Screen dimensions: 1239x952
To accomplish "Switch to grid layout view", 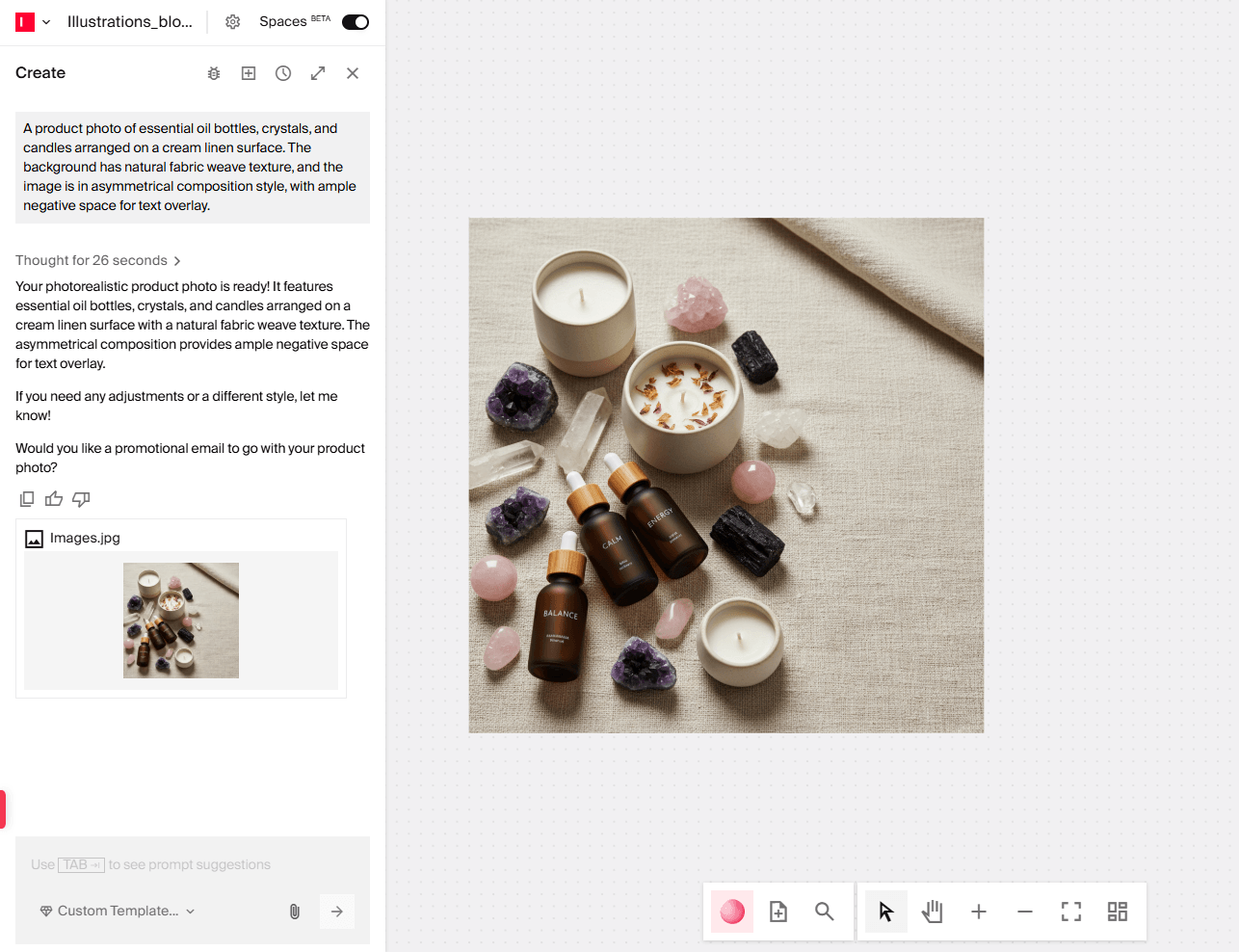I will (1117, 911).
